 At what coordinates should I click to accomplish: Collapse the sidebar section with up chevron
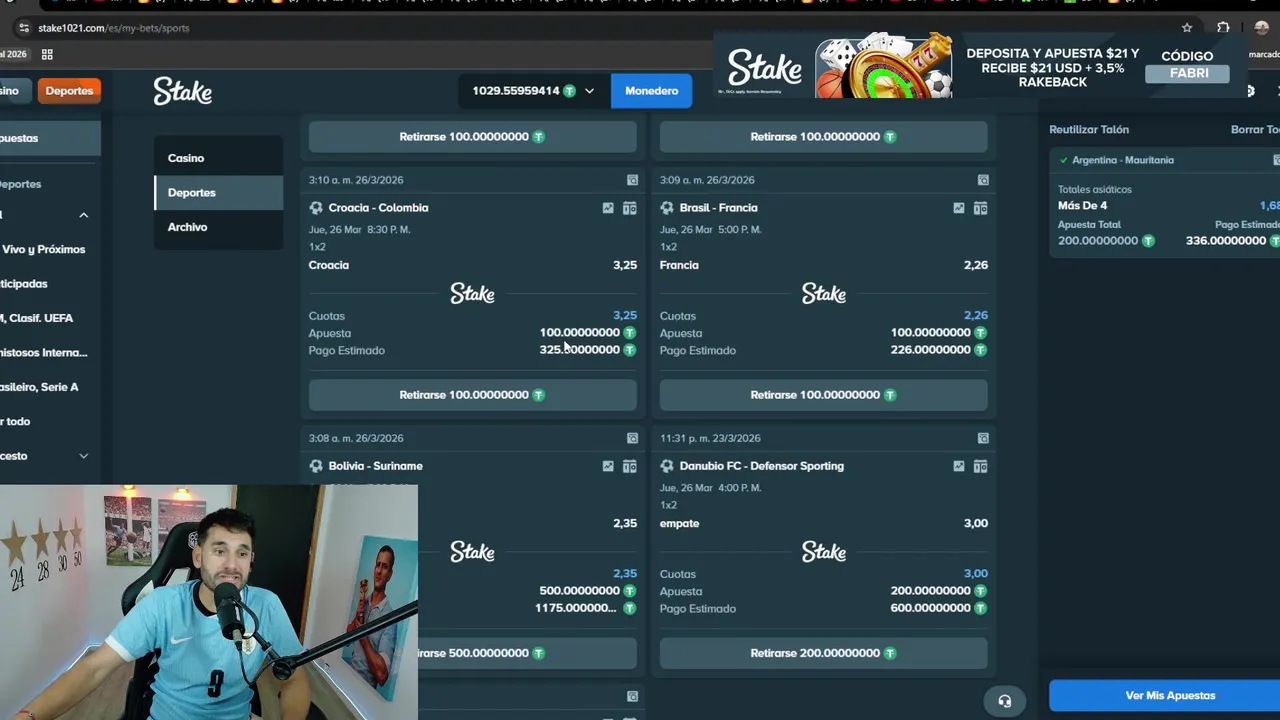(84, 215)
